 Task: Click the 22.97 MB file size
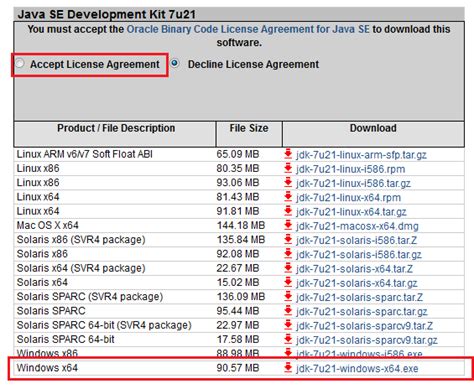pos(238,325)
